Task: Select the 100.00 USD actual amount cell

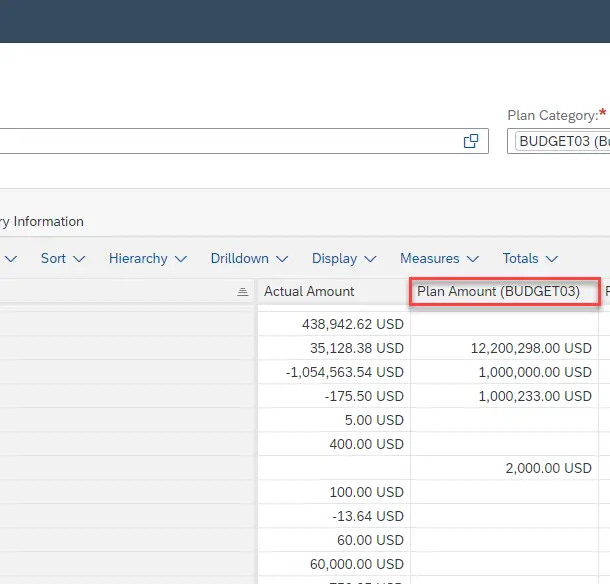Action: click(334, 492)
